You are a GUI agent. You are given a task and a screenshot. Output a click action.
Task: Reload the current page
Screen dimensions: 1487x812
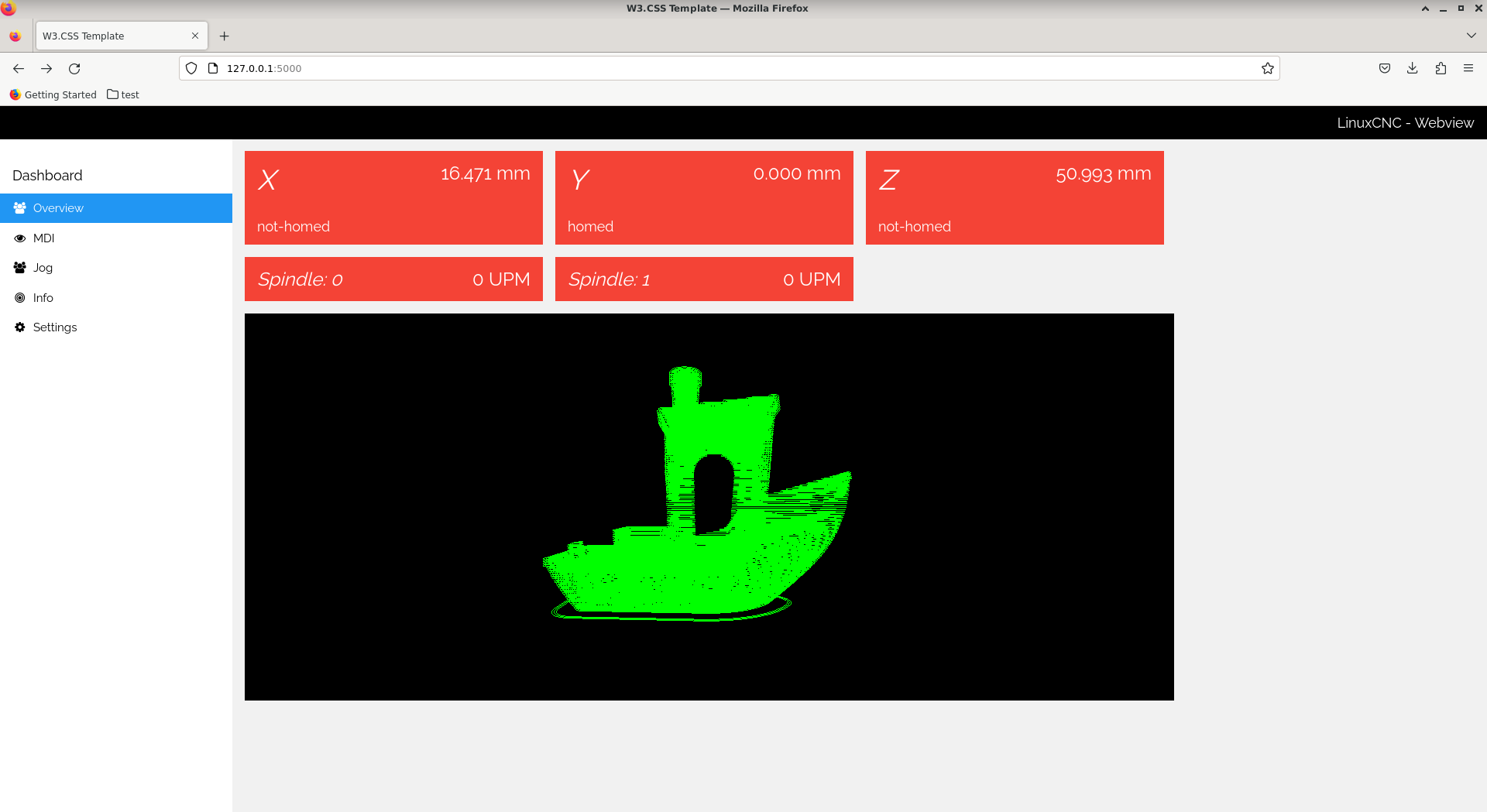click(74, 68)
